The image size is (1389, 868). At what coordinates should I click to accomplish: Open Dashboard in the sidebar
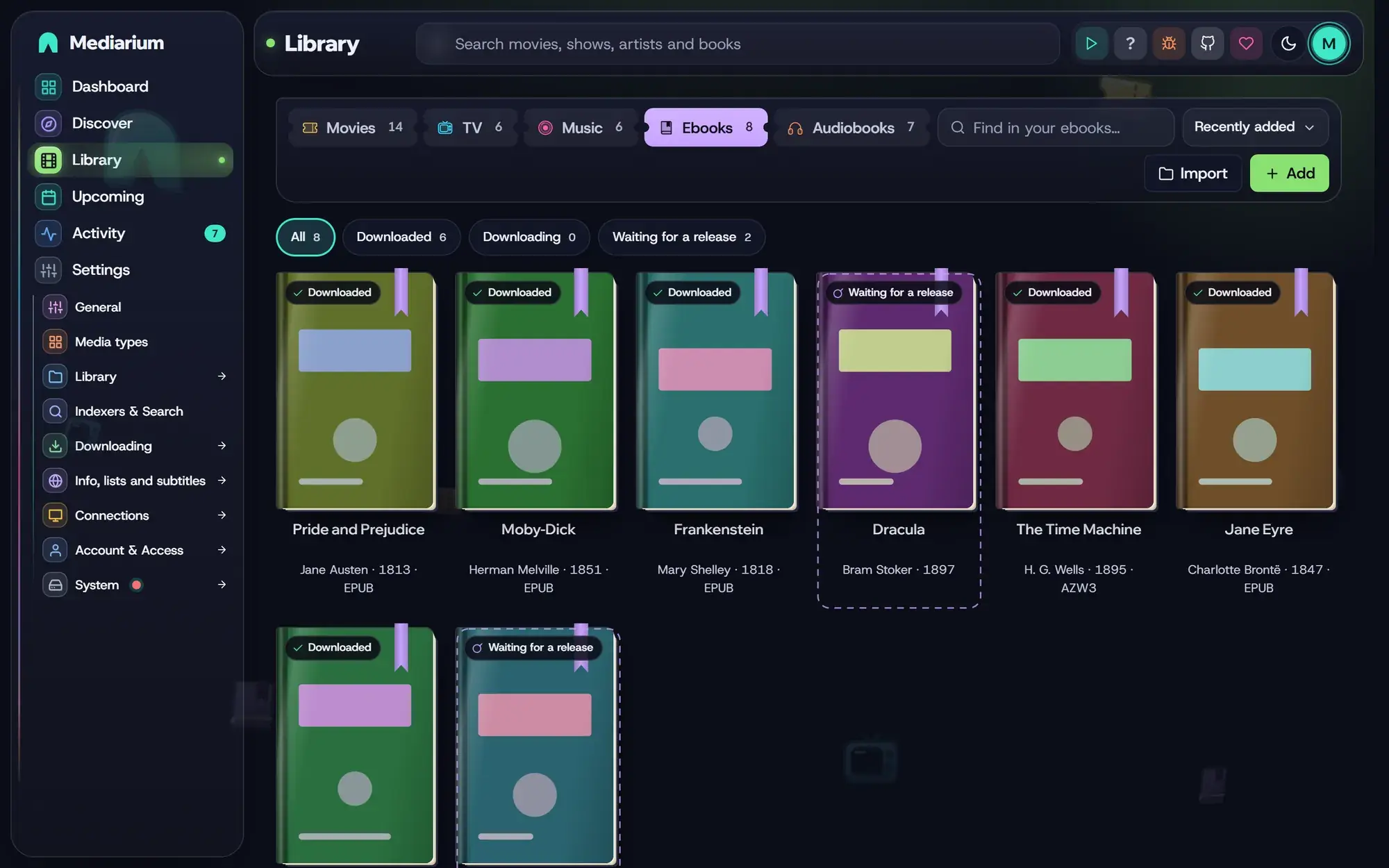(x=130, y=87)
